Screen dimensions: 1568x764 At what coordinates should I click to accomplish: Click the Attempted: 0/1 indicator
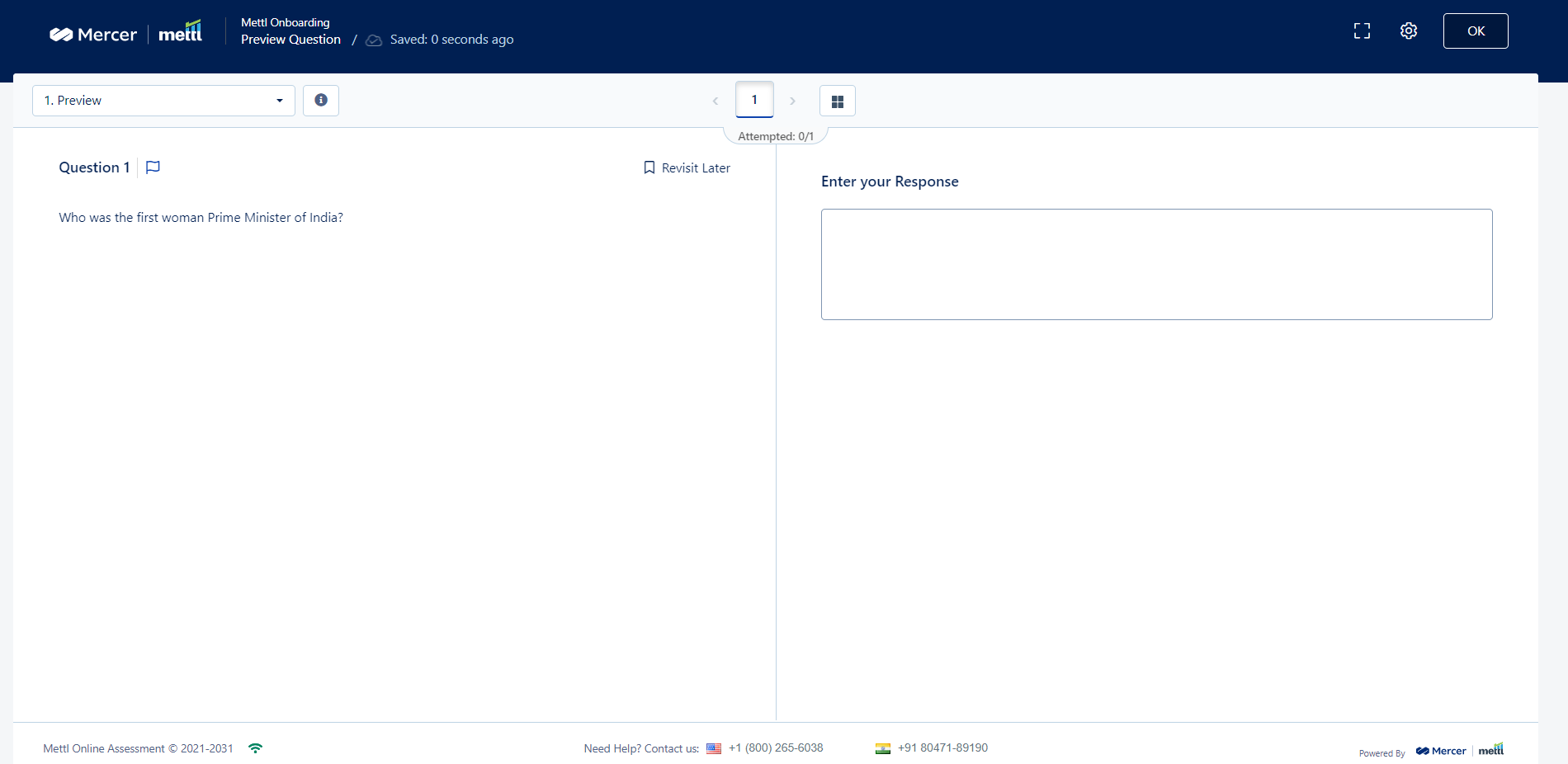click(775, 136)
